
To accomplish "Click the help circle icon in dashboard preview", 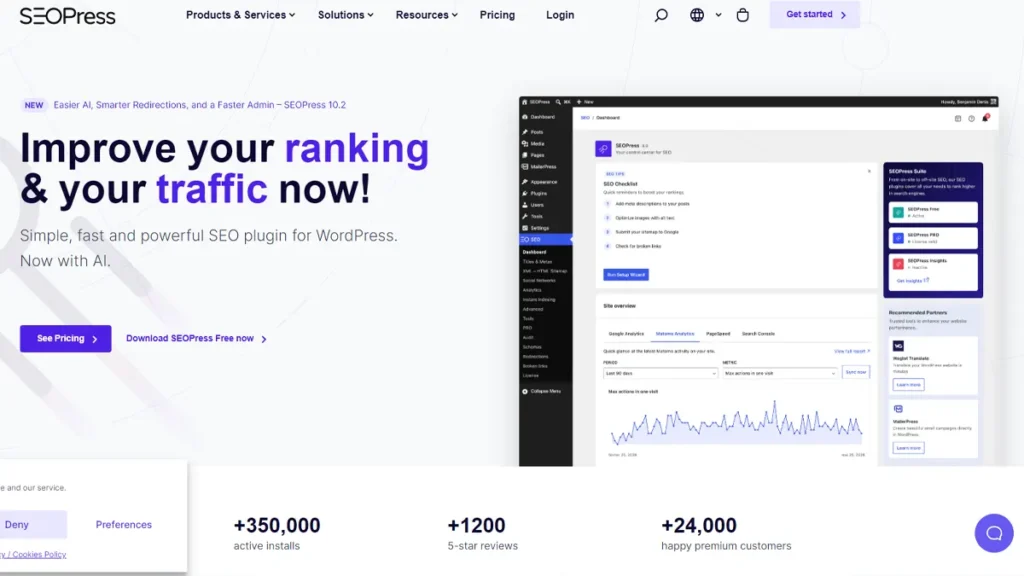I will 971,119.
